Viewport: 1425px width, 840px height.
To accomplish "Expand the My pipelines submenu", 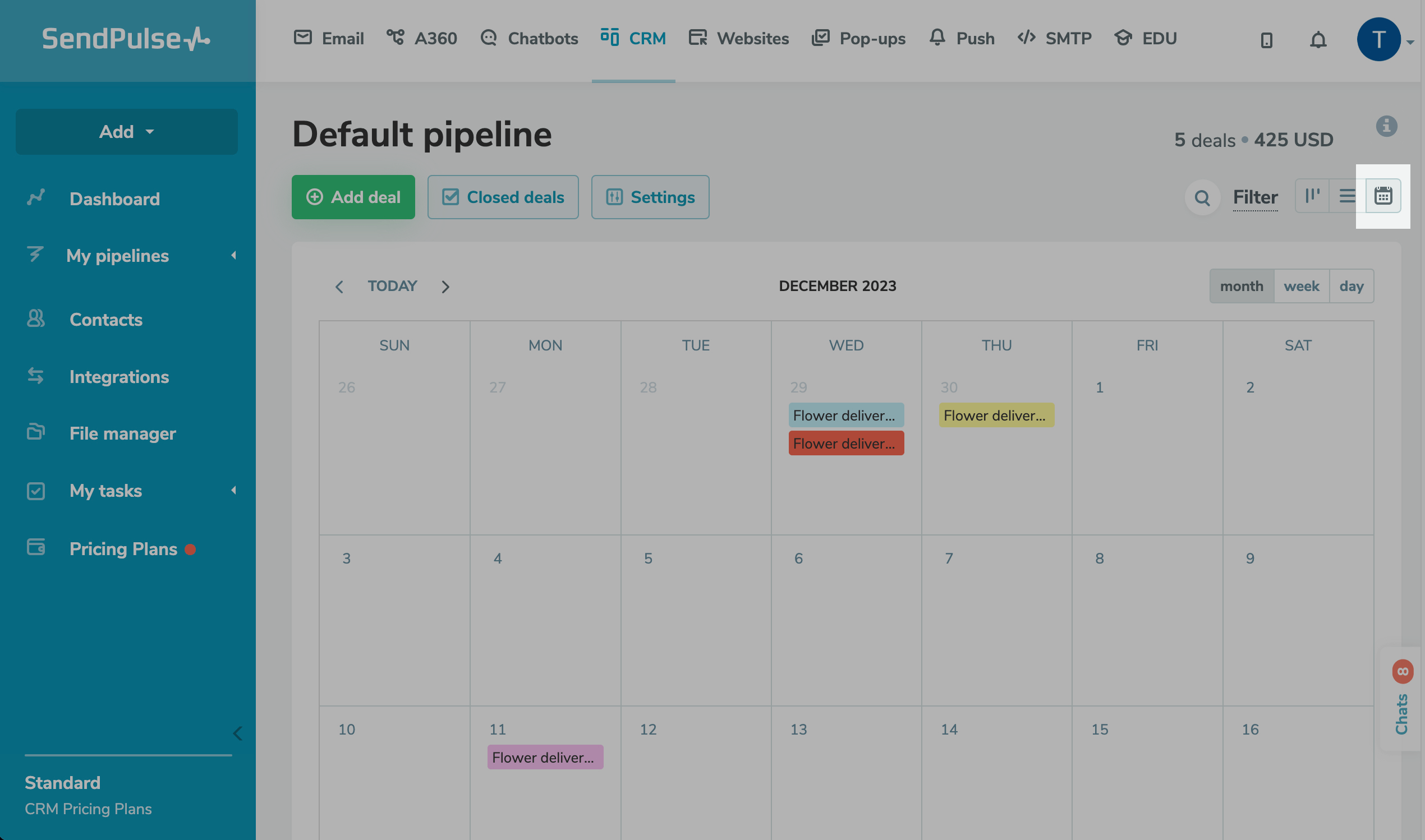I will tap(233, 255).
